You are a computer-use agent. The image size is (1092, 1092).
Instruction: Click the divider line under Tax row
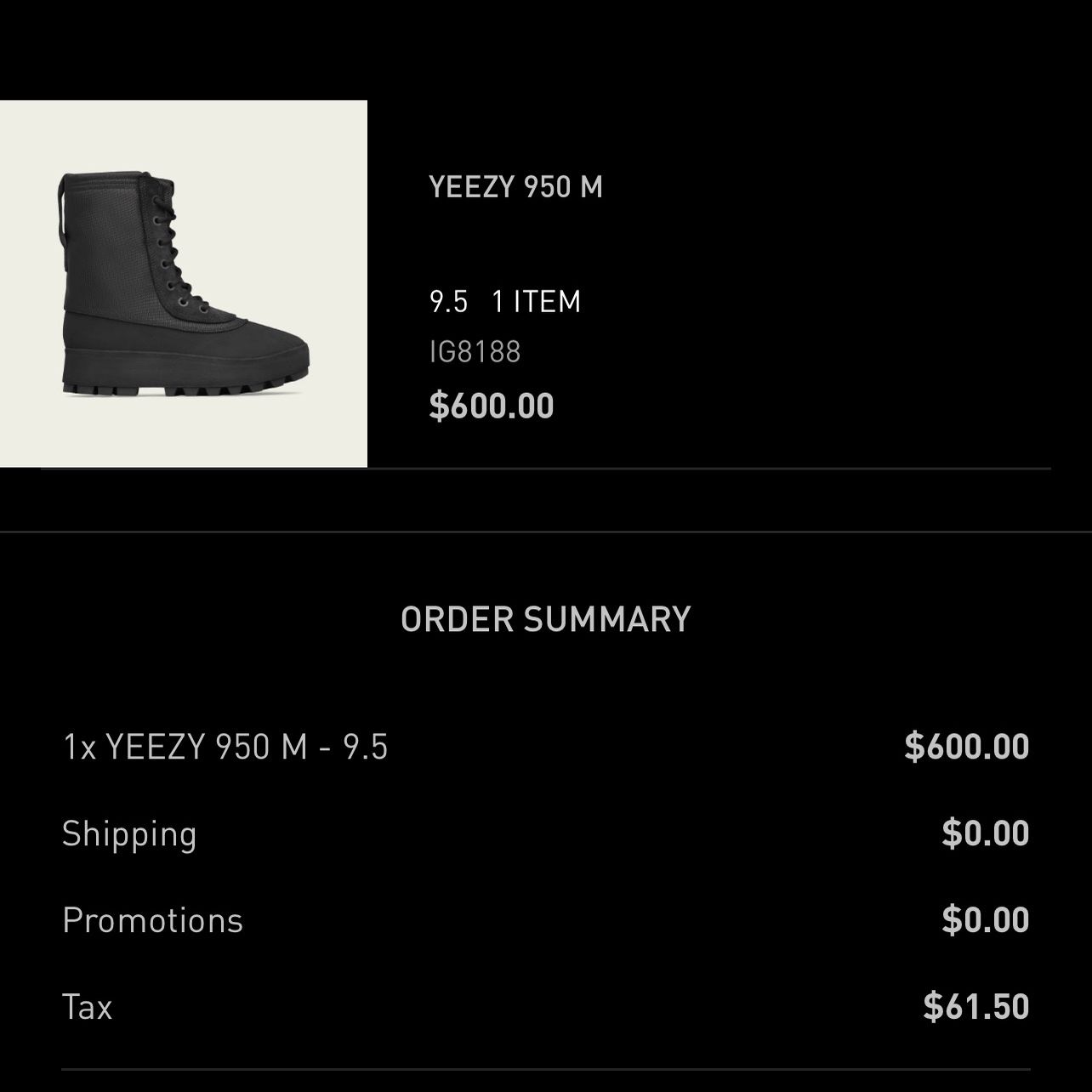(x=546, y=1069)
